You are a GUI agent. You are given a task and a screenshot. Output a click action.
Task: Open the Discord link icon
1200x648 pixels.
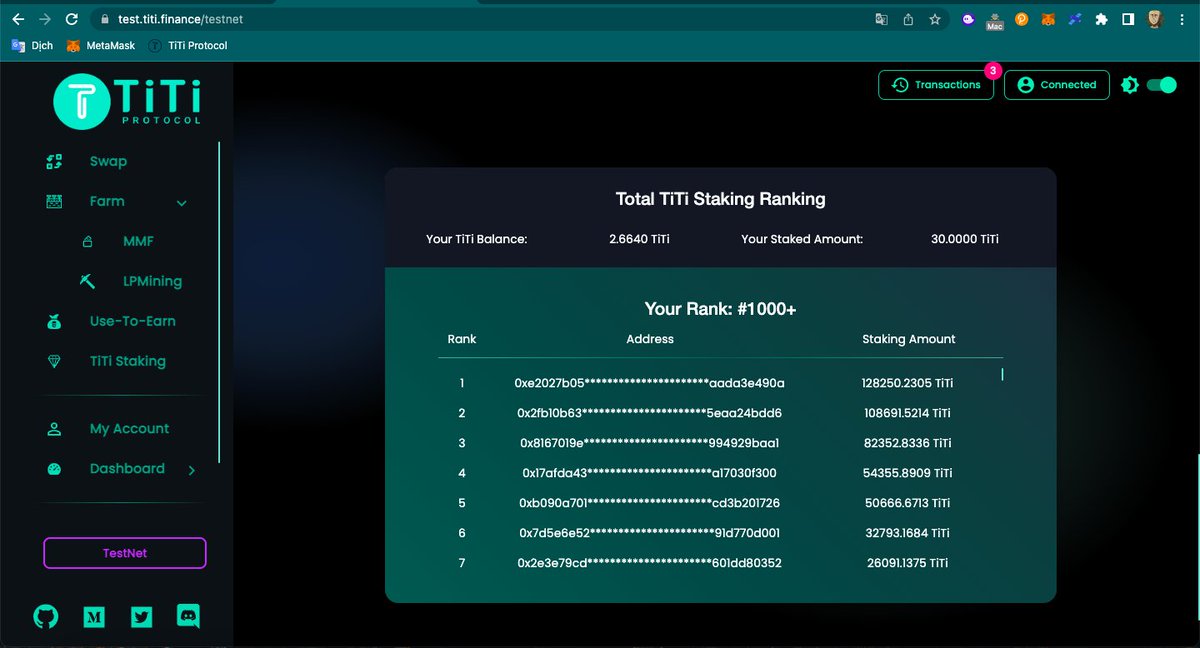(188, 617)
